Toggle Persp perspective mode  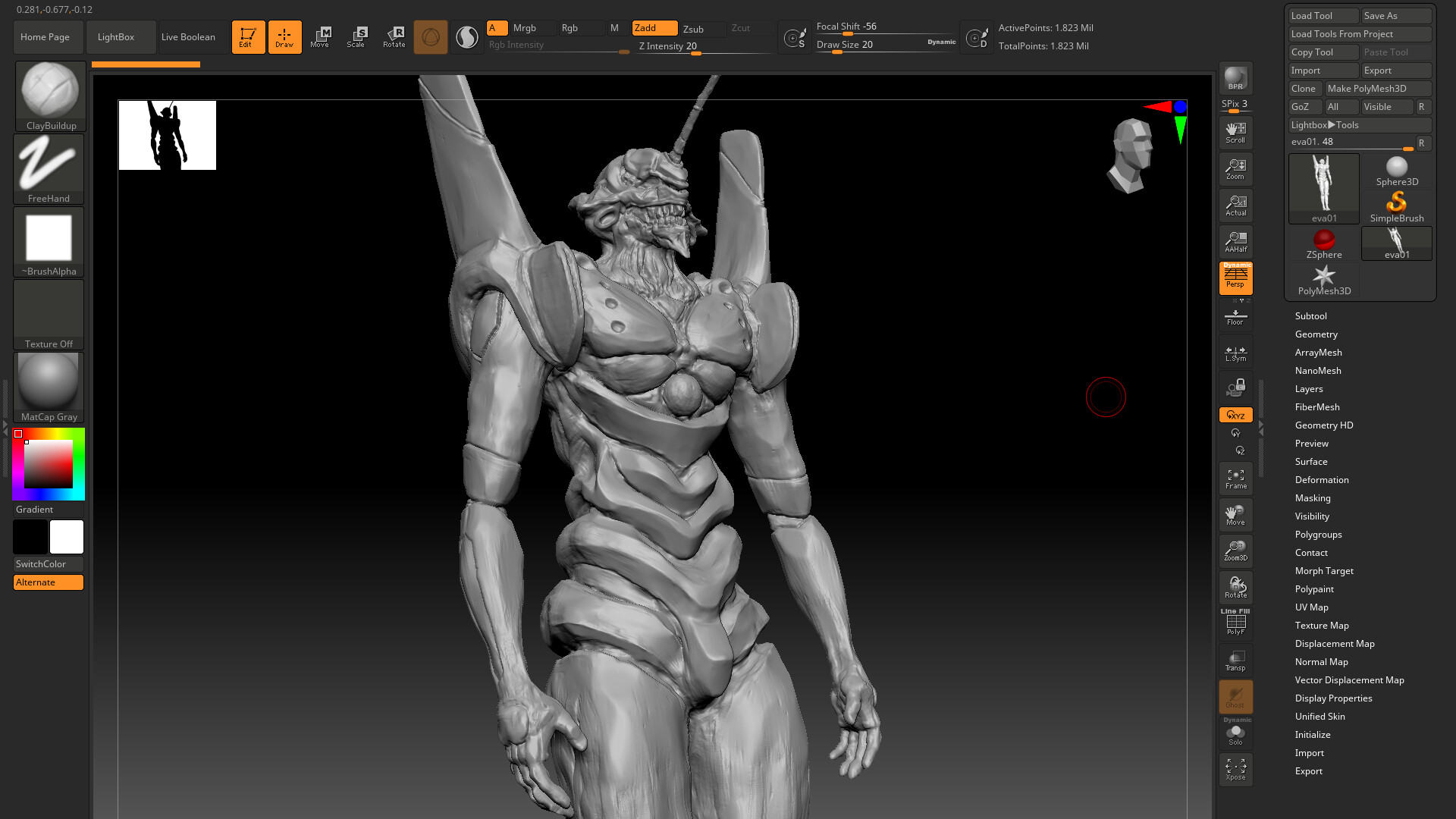[x=1235, y=278]
